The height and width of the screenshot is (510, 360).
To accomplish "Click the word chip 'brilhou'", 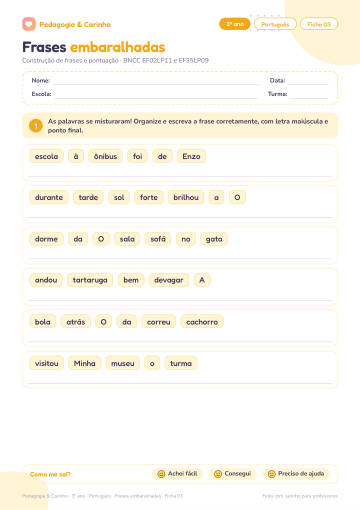I will click(186, 197).
